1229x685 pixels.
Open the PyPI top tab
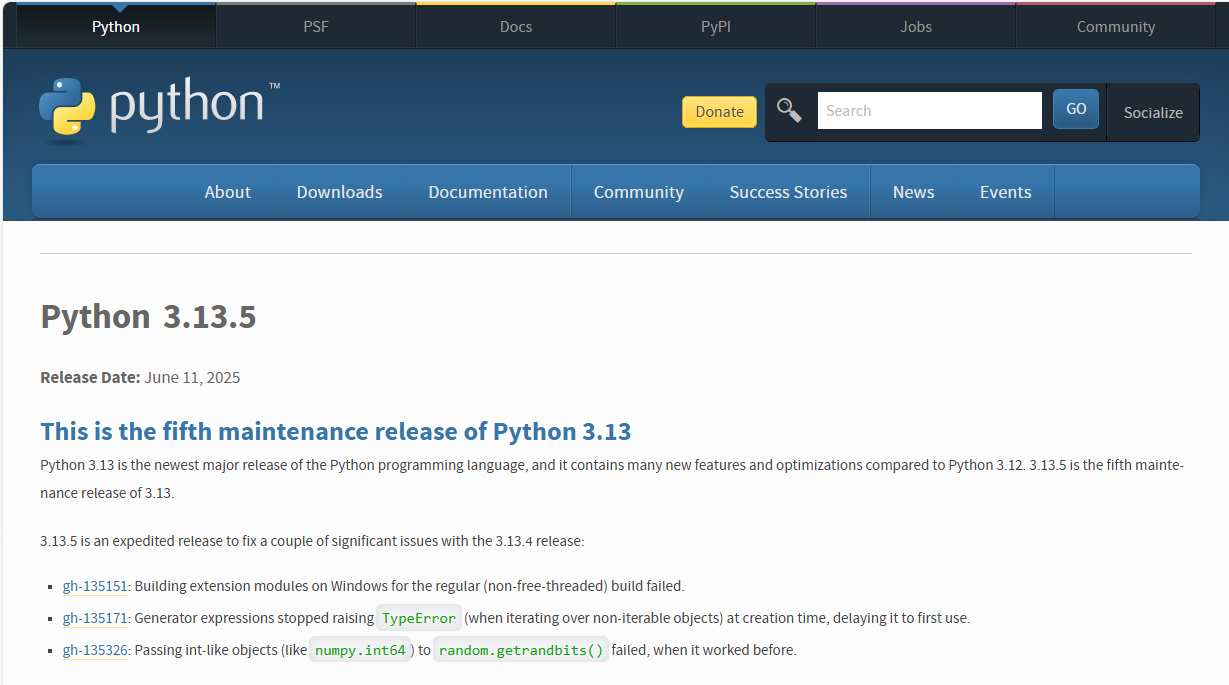tap(716, 27)
